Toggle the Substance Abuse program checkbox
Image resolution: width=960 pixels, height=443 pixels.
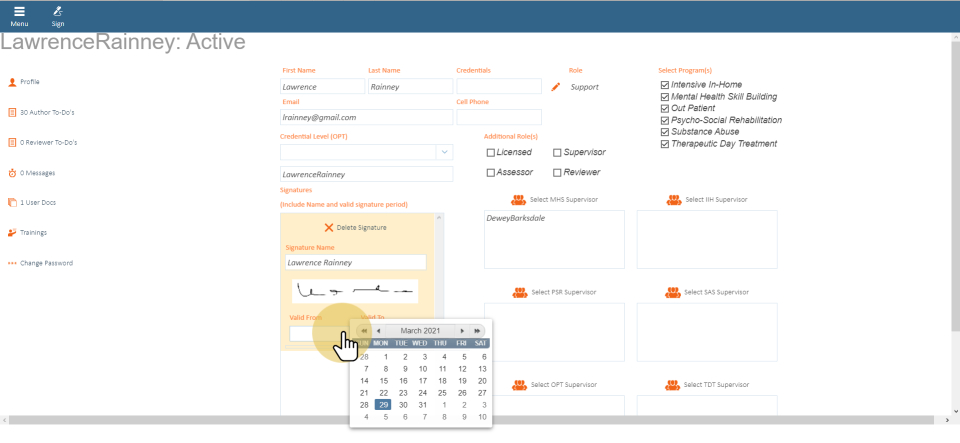[x=665, y=132]
